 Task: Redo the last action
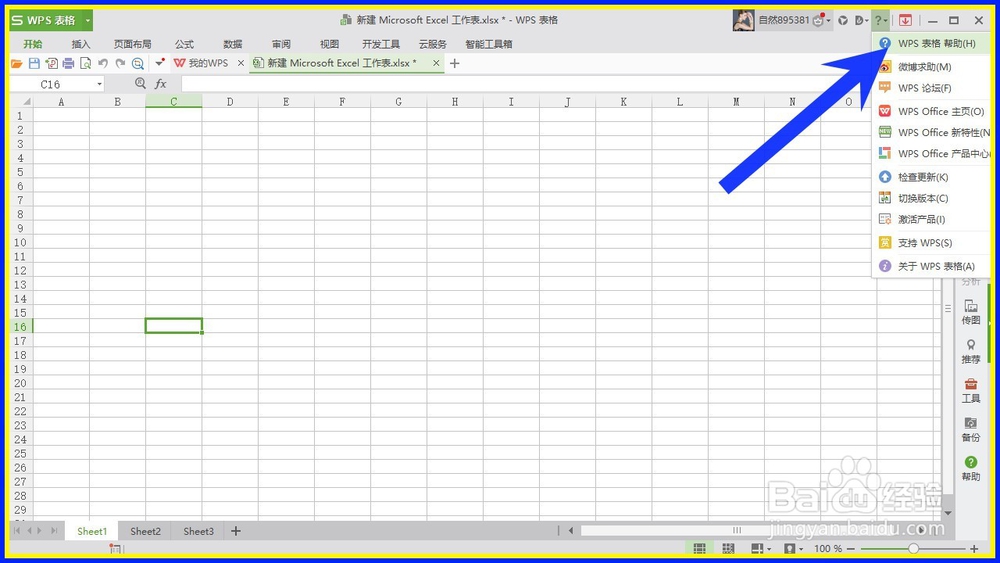(120, 64)
